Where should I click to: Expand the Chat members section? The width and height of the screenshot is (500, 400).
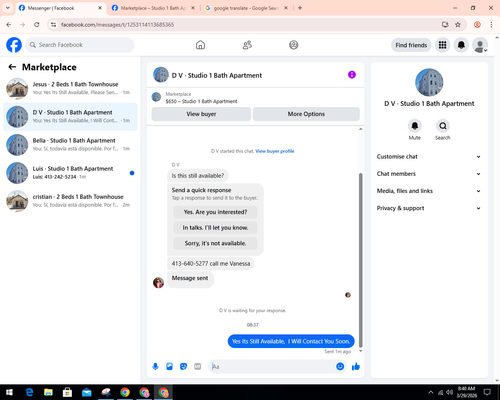(429, 174)
